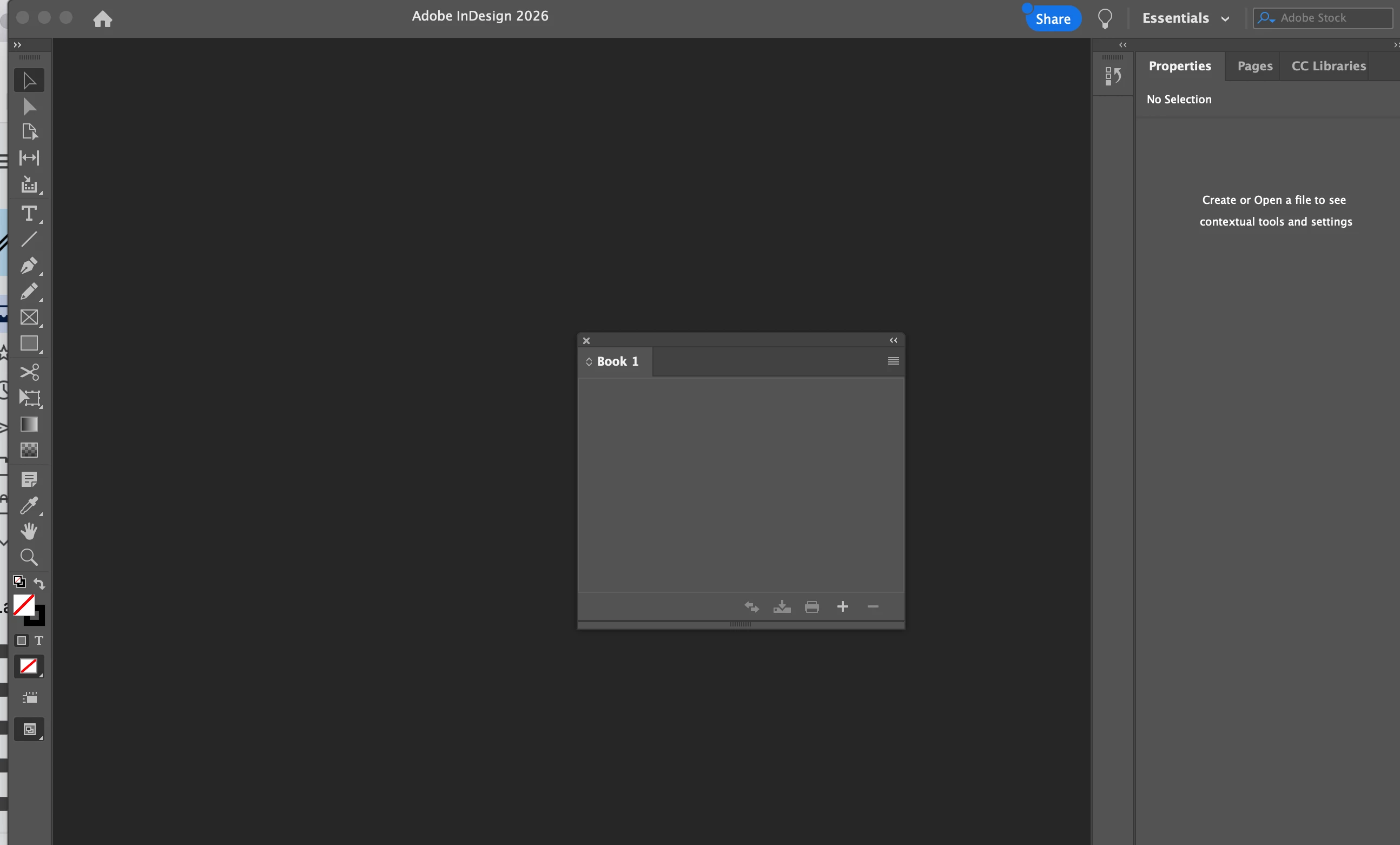1400x845 pixels.
Task: Click the Fill color swatch
Action: pos(23,605)
